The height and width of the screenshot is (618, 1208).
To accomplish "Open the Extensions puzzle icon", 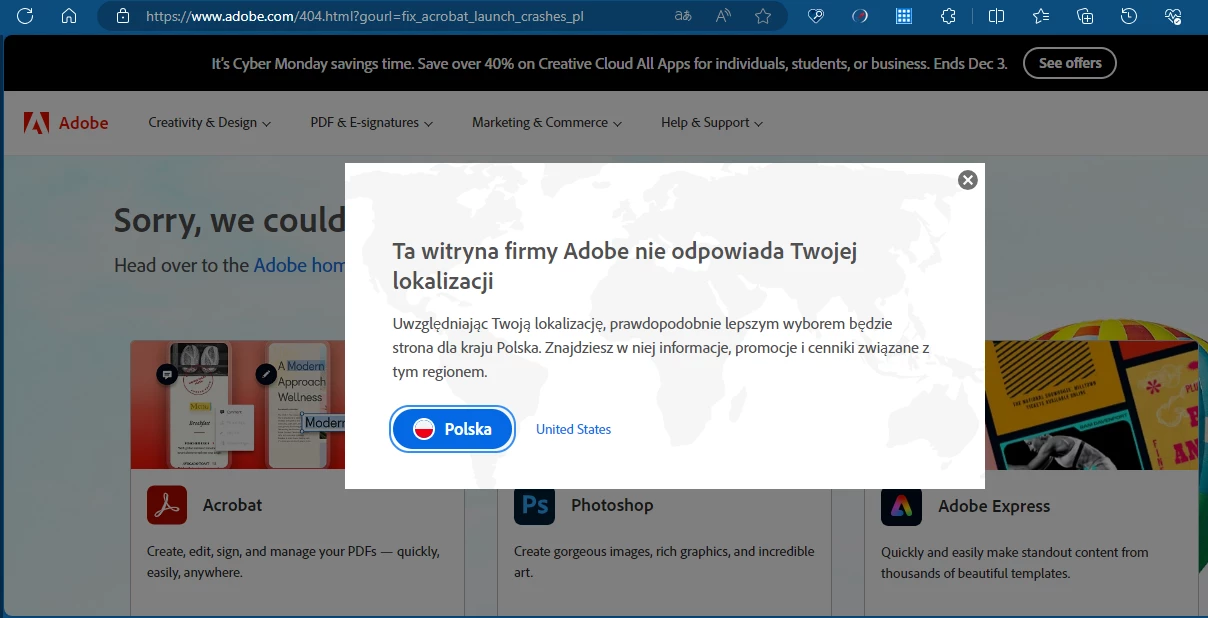I will tap(950, 16).
